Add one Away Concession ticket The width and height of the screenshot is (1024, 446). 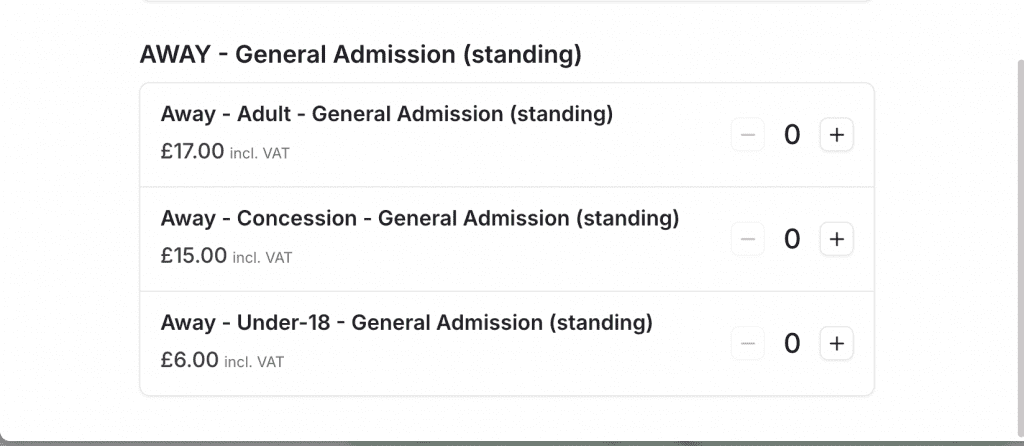coord(837,239)
